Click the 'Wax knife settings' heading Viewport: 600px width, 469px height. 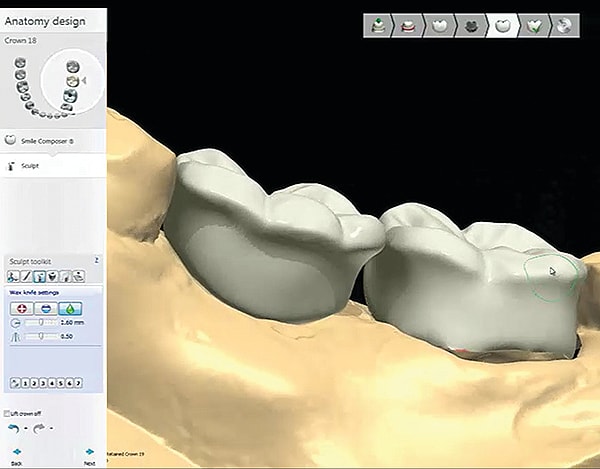[x=34, y=293]
